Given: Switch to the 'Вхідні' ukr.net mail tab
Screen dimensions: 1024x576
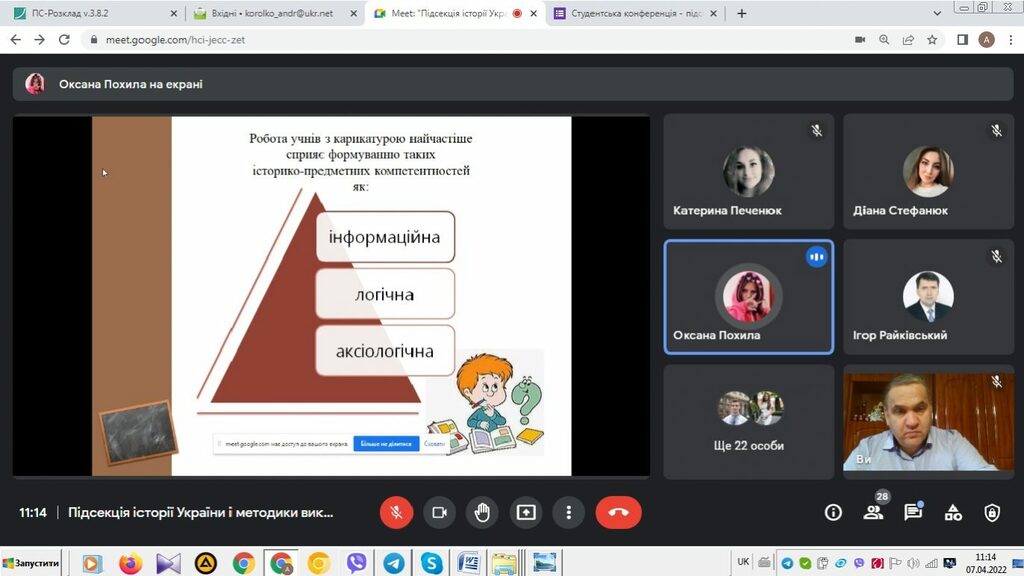Looking at the screenshot, I should point(272,14).
